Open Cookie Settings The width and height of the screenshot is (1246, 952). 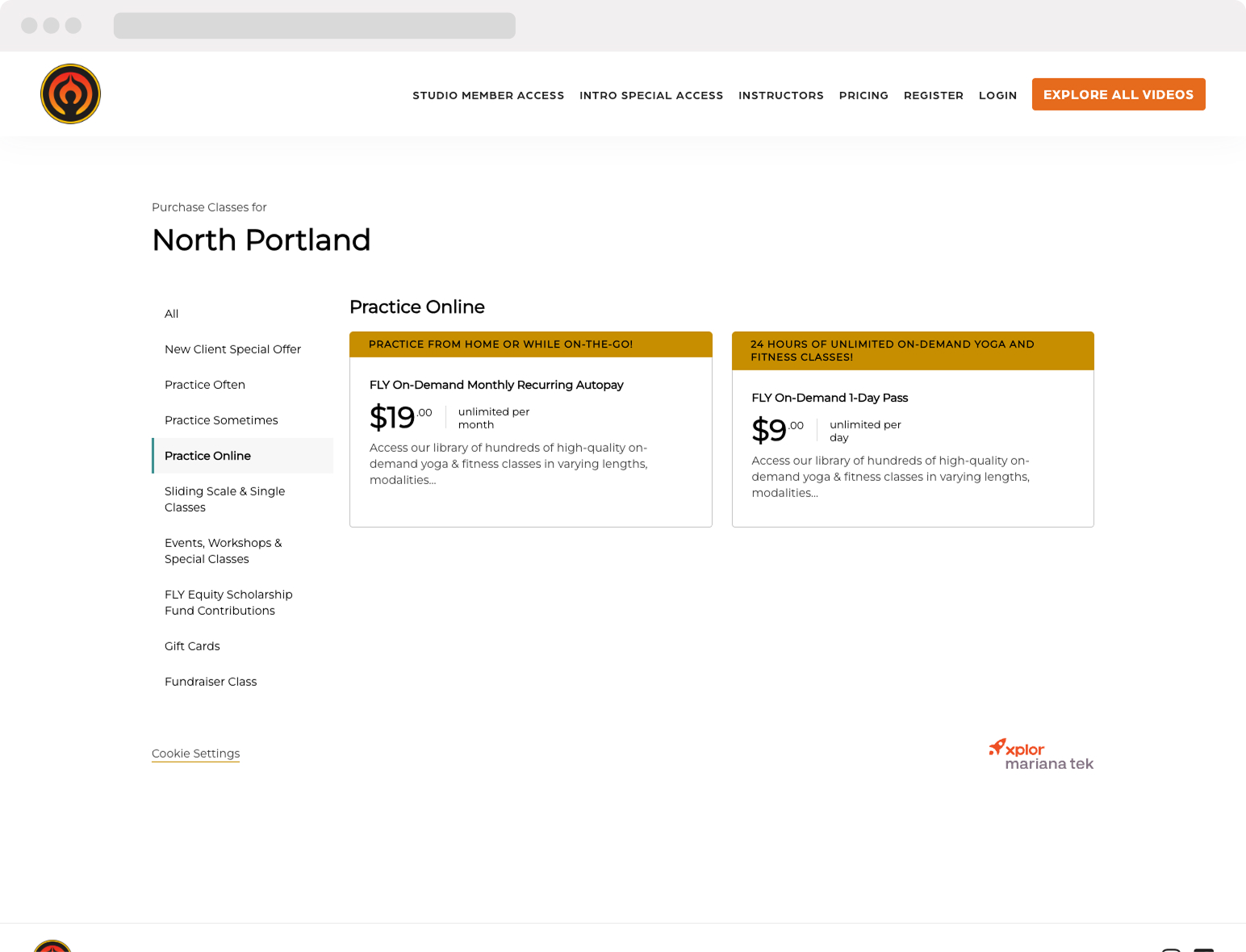[x=195, y=754]
